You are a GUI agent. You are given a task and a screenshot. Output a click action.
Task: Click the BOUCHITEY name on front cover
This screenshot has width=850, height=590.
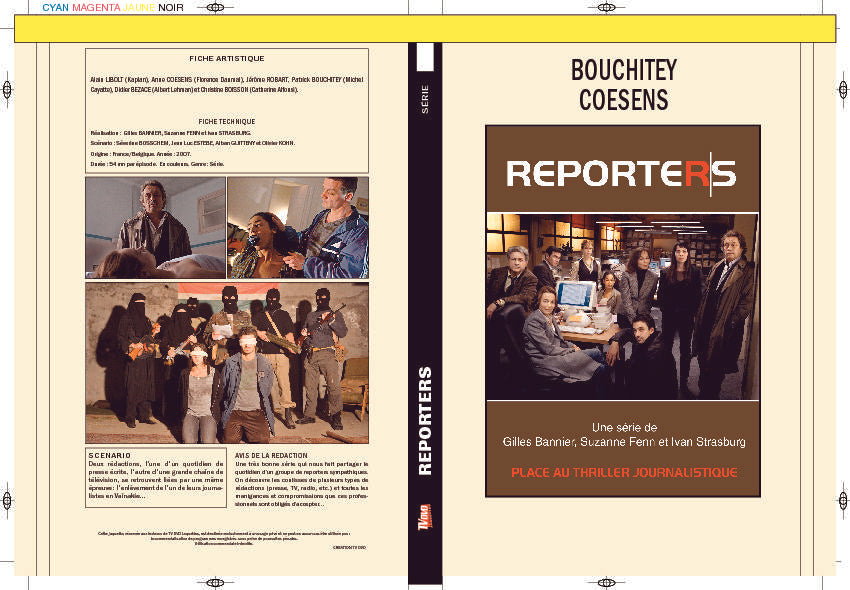pos(623,70)
